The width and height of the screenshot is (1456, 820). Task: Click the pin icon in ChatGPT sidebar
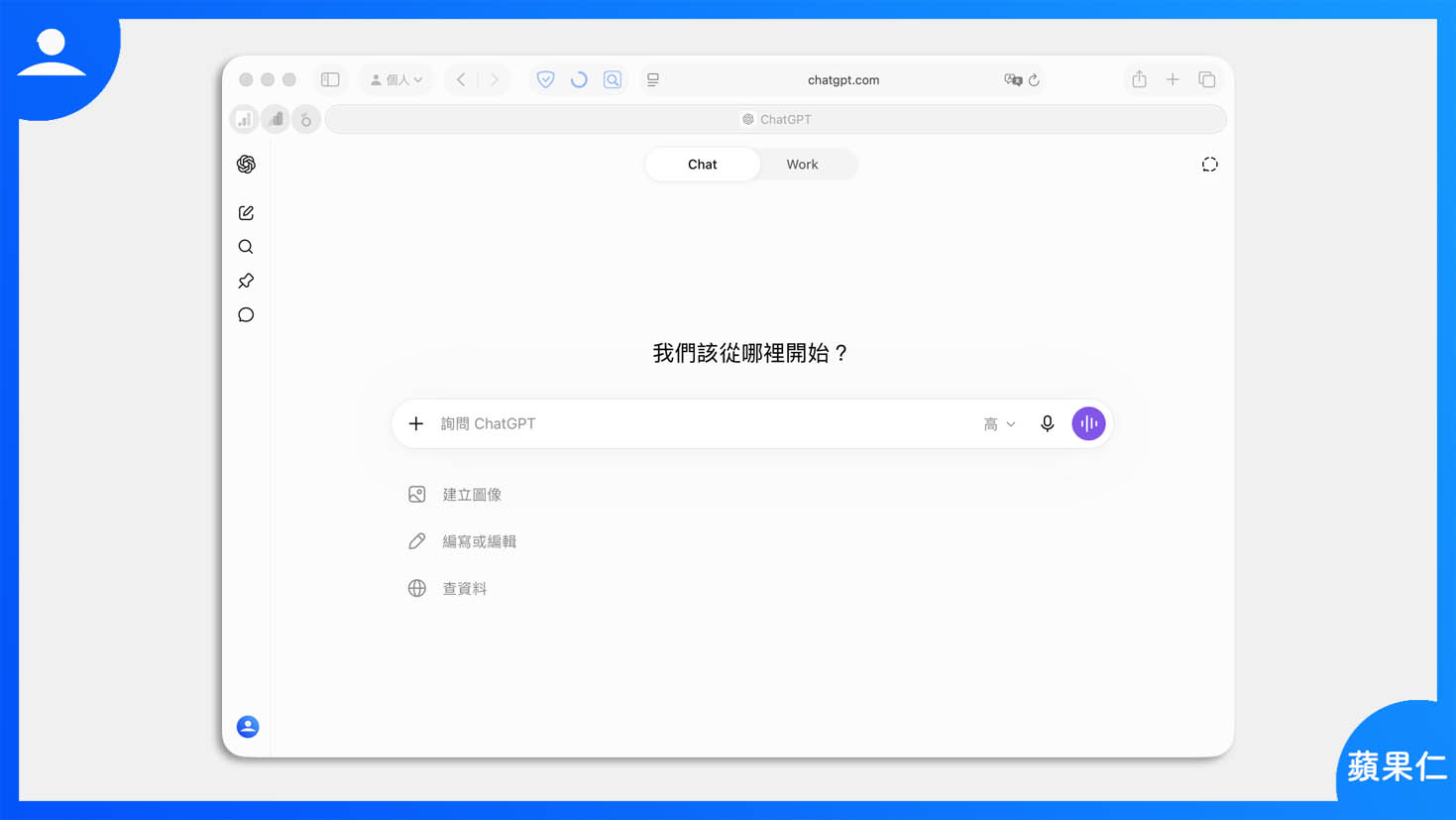click(246, 281)
